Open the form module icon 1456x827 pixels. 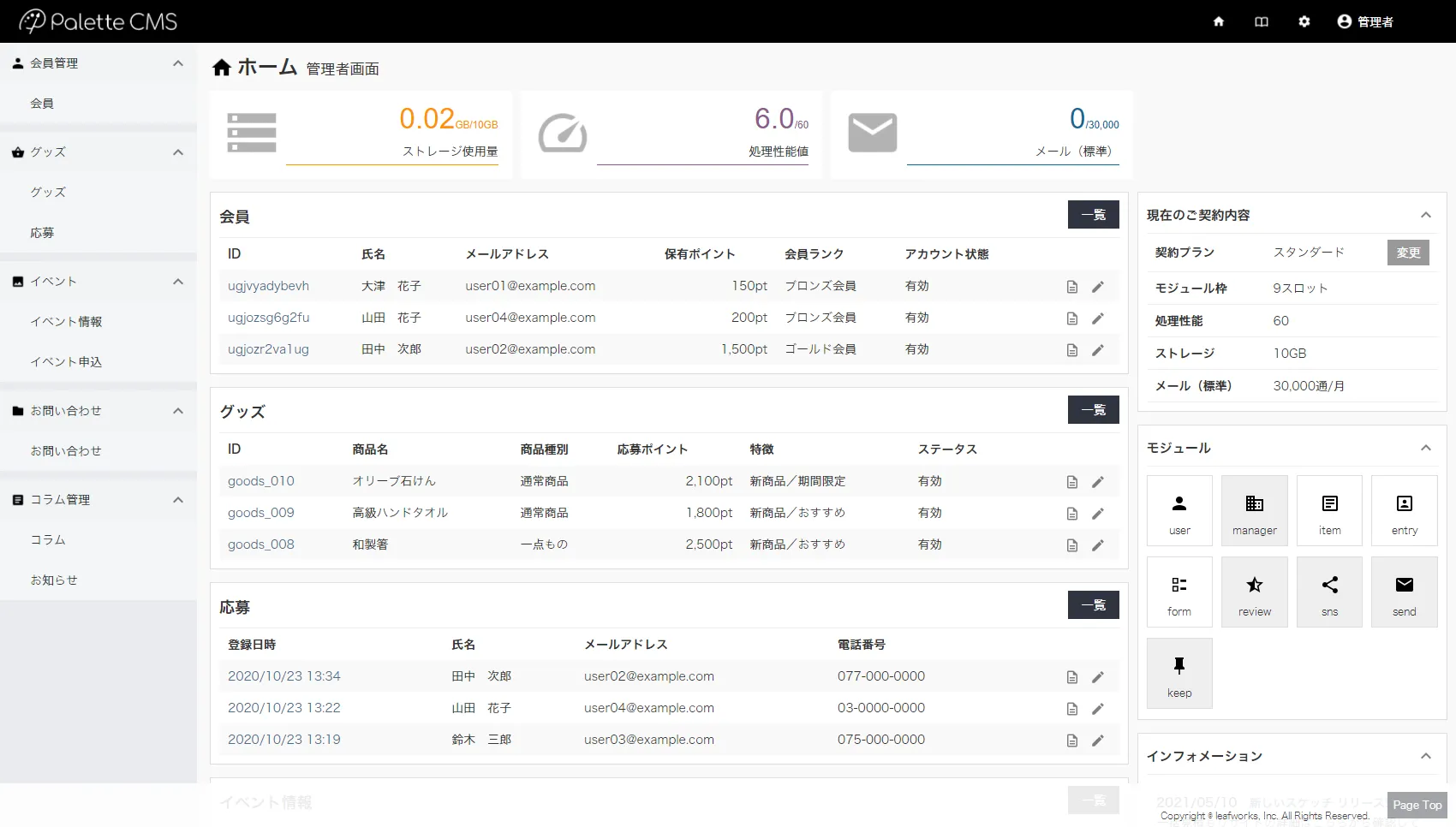(x=1179, y=592)
